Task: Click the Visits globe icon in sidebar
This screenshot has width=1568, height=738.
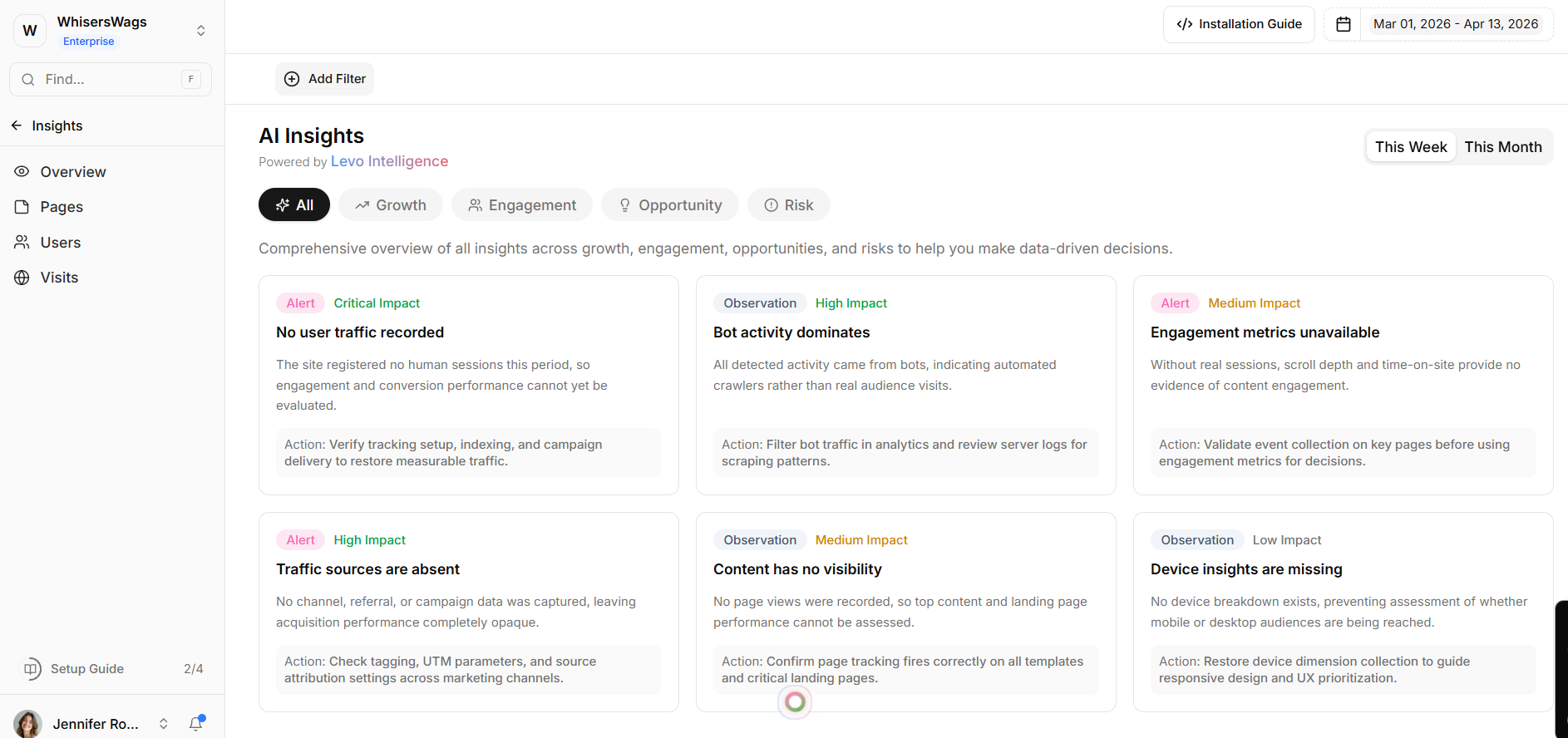Action: [x=22, y=278]
